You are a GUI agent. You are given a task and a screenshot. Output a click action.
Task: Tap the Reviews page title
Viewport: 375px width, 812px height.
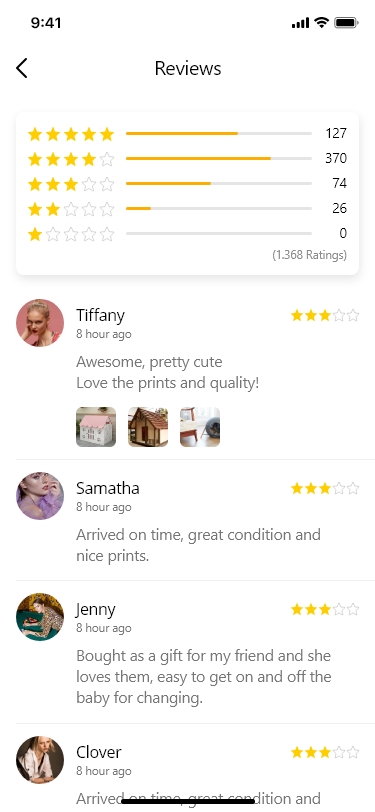click(x=188, y=68)
